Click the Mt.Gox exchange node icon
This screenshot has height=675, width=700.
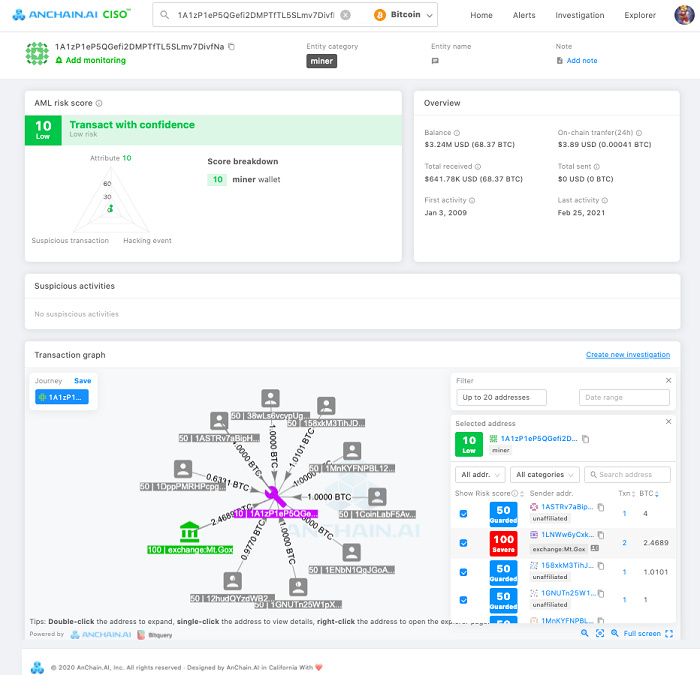point(189,531)
